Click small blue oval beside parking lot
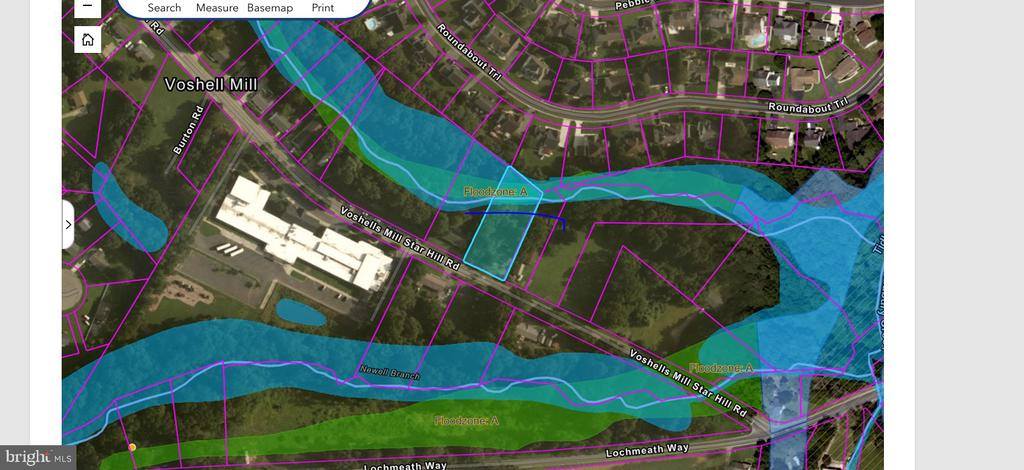Screen dimensions: 1024x470 (300, 312)
